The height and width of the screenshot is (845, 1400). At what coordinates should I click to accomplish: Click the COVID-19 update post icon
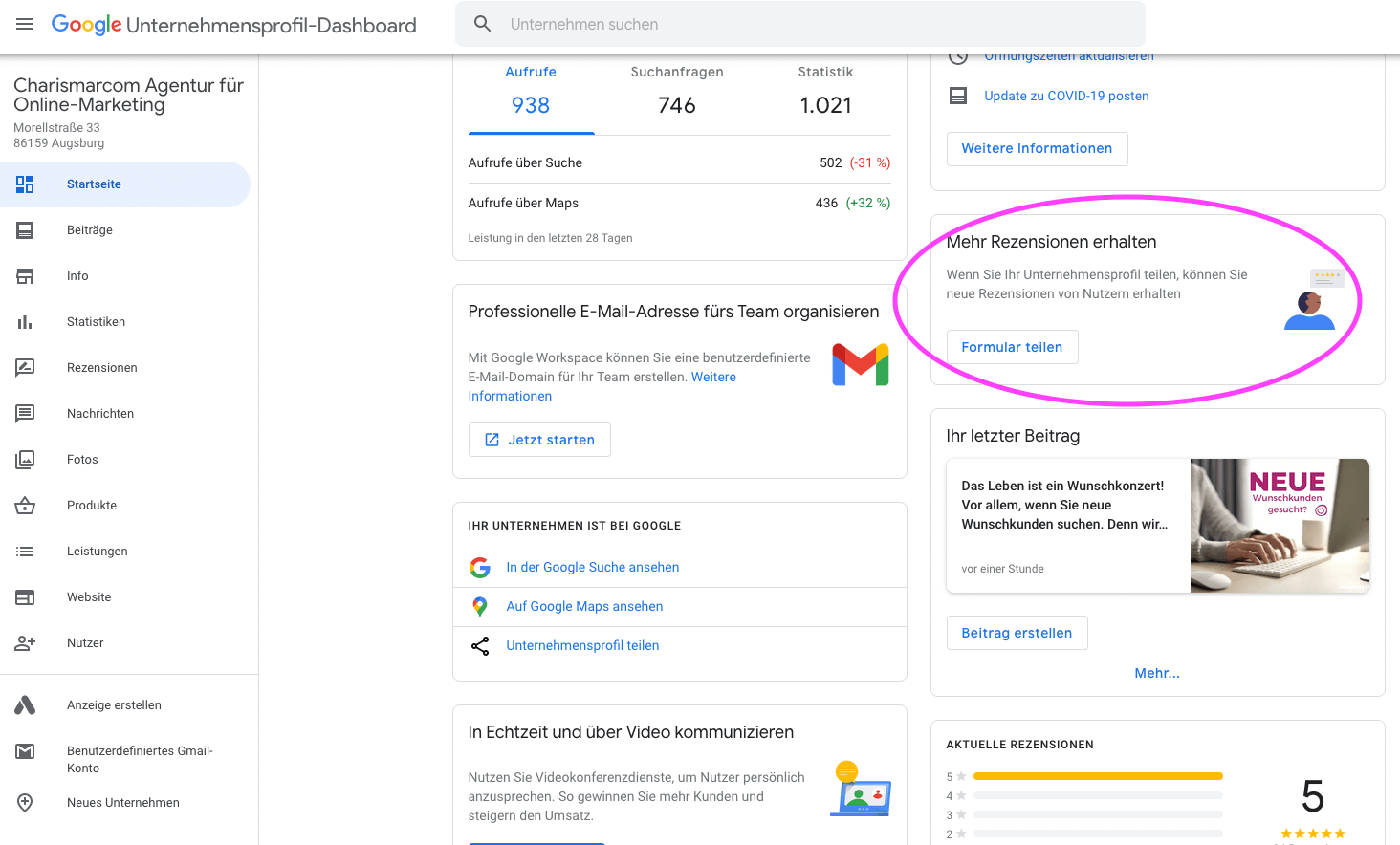(958, 96)
